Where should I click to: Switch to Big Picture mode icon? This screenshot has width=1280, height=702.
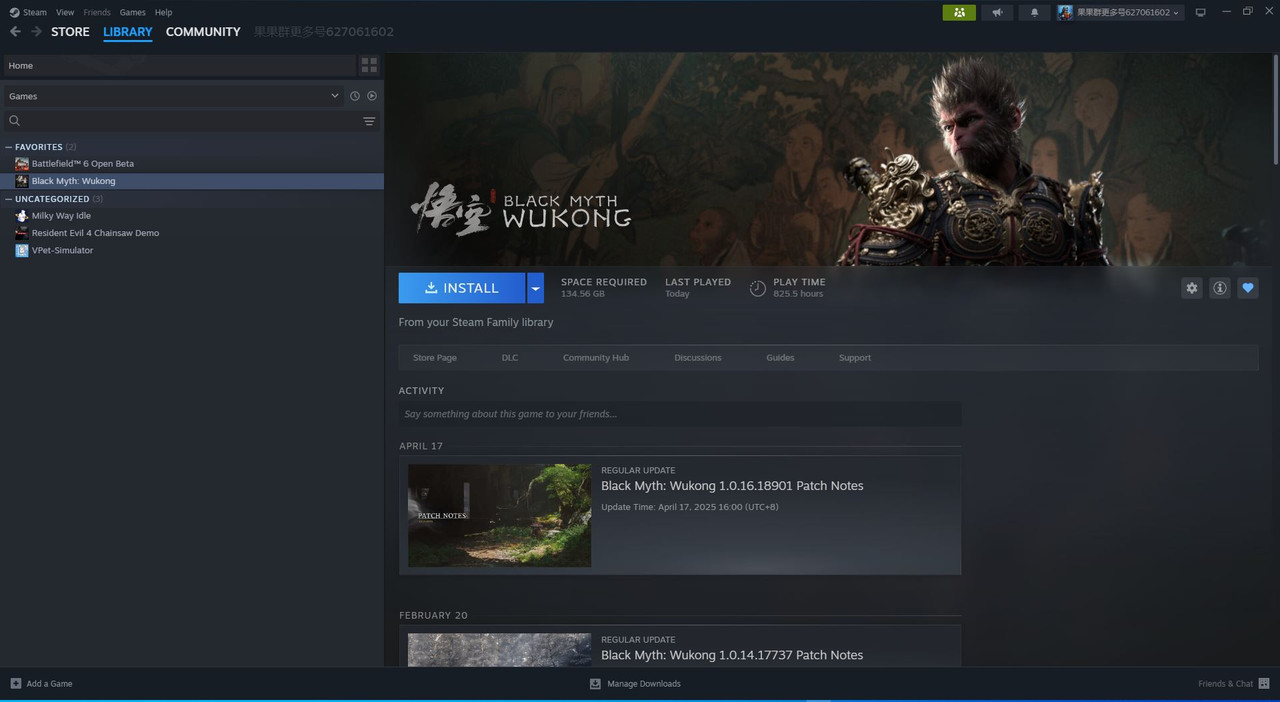1201,12
